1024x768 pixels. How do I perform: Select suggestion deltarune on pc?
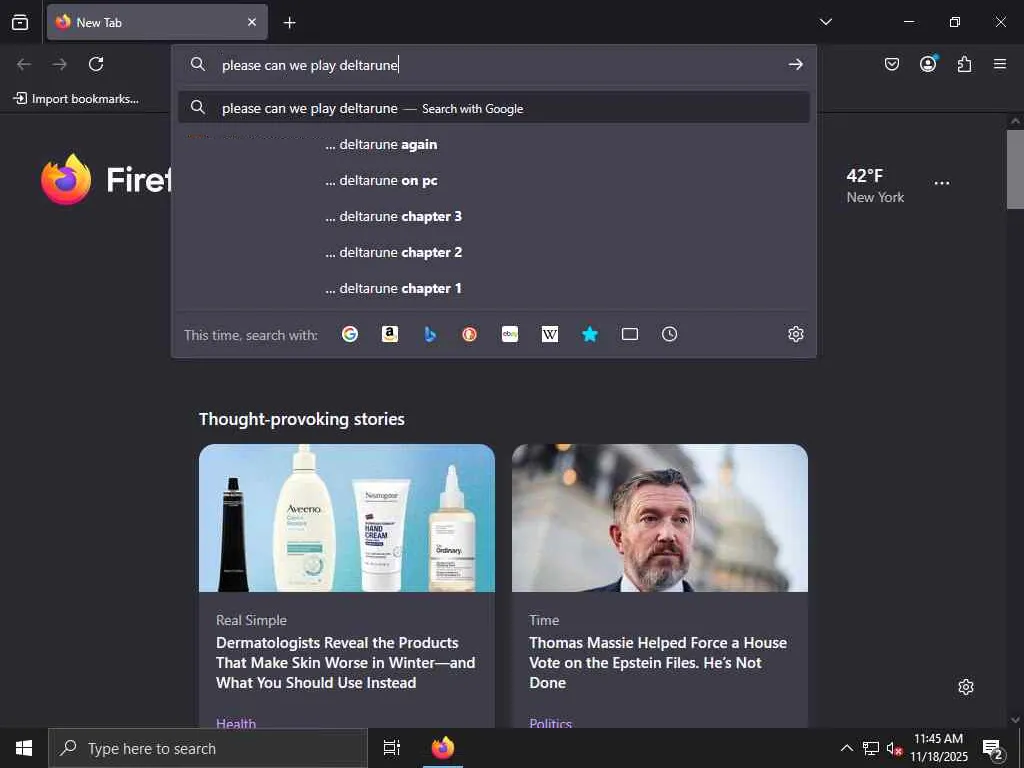click(x=494, y=180)
